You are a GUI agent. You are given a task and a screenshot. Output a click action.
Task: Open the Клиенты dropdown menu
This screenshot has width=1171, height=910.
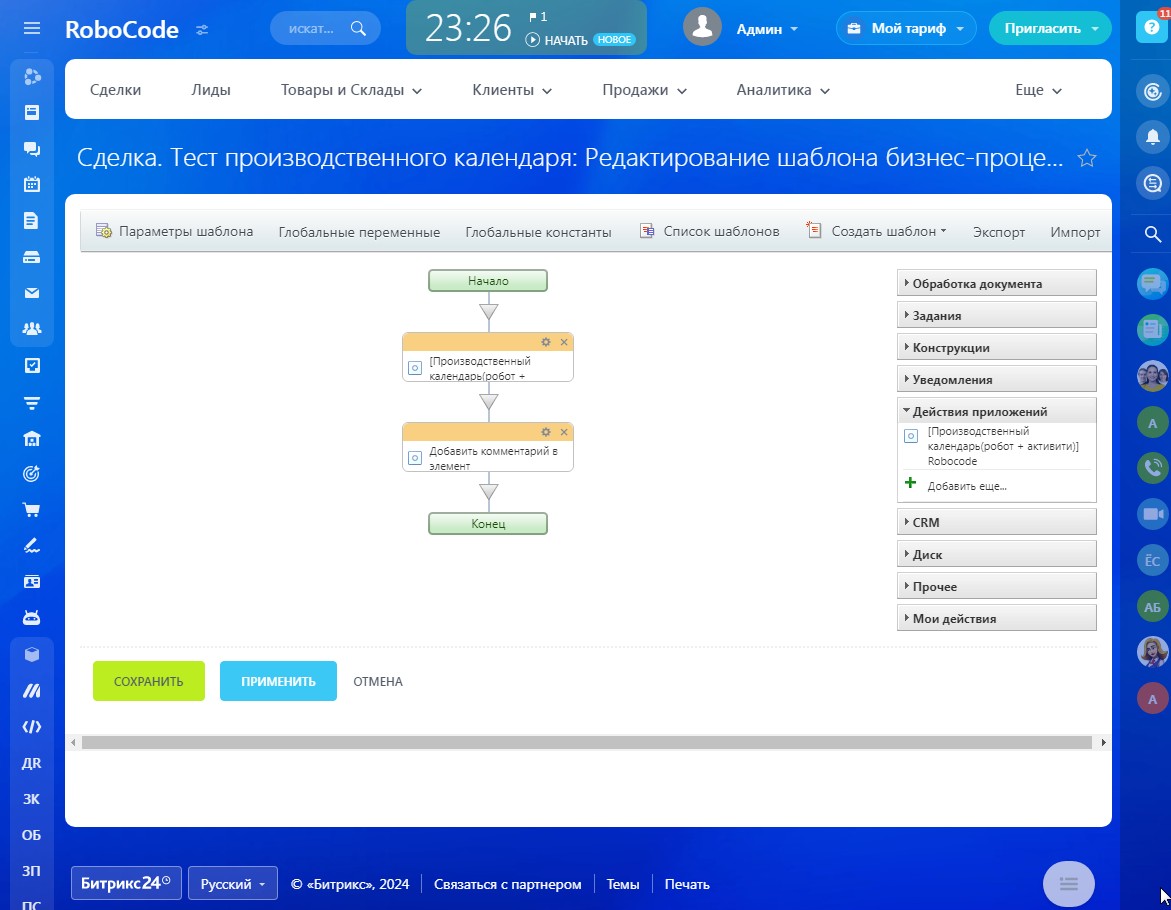click(x=512, y=90)
